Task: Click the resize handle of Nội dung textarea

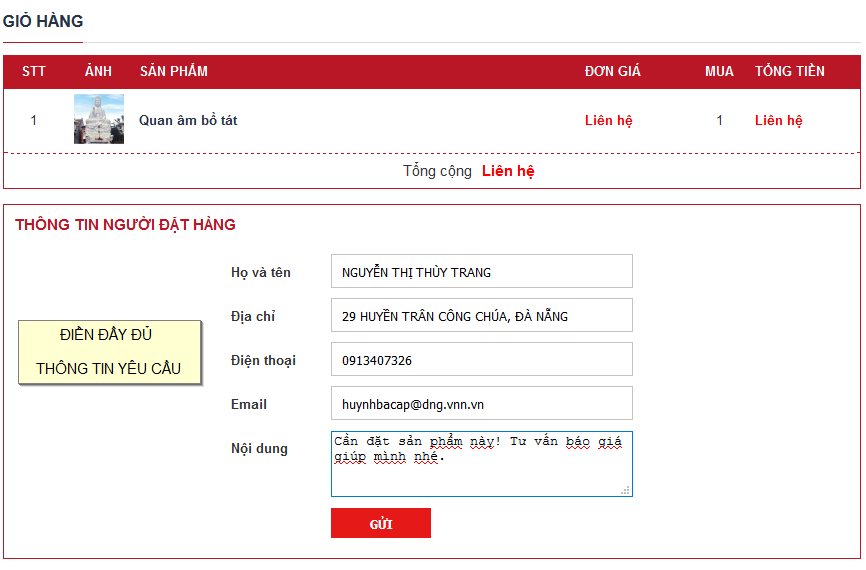Action: (x=625, y=490)
